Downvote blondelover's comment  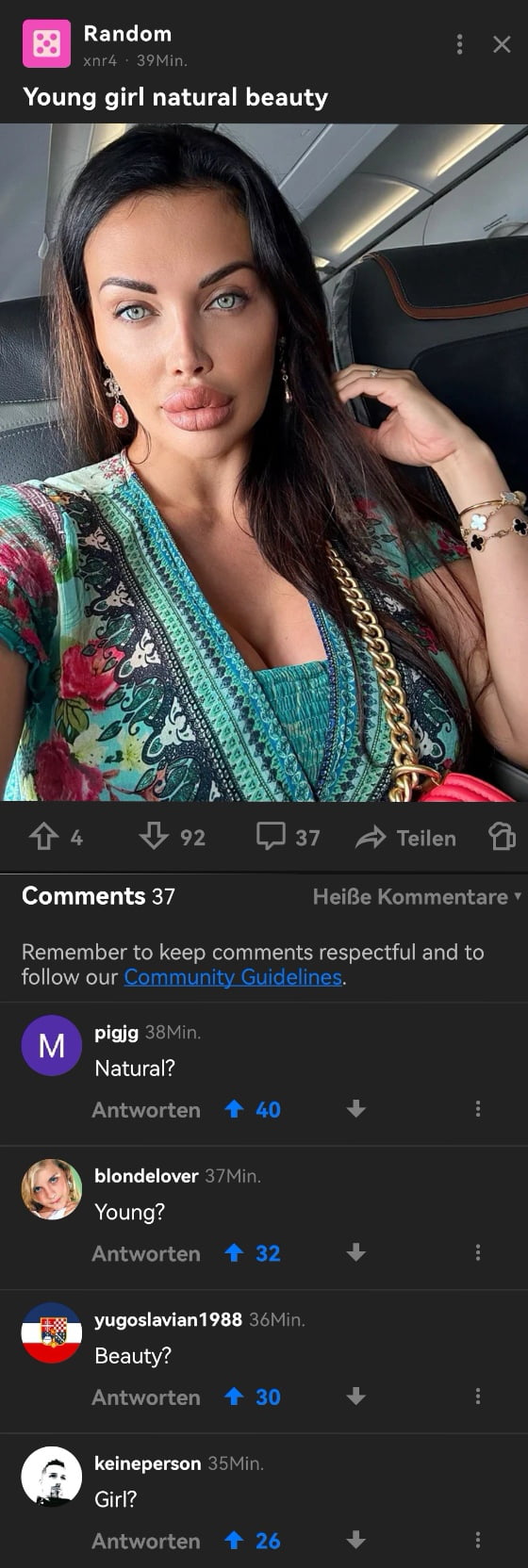click(x=355, y=1252)
